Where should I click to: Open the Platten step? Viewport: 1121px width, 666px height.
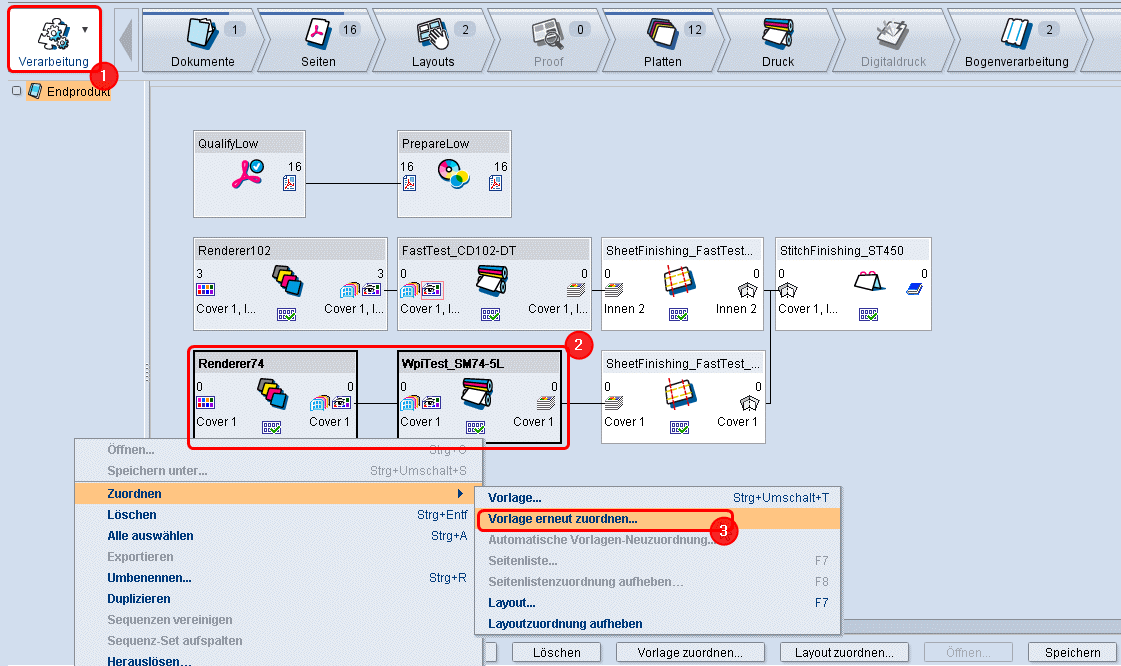coord(663,41)
